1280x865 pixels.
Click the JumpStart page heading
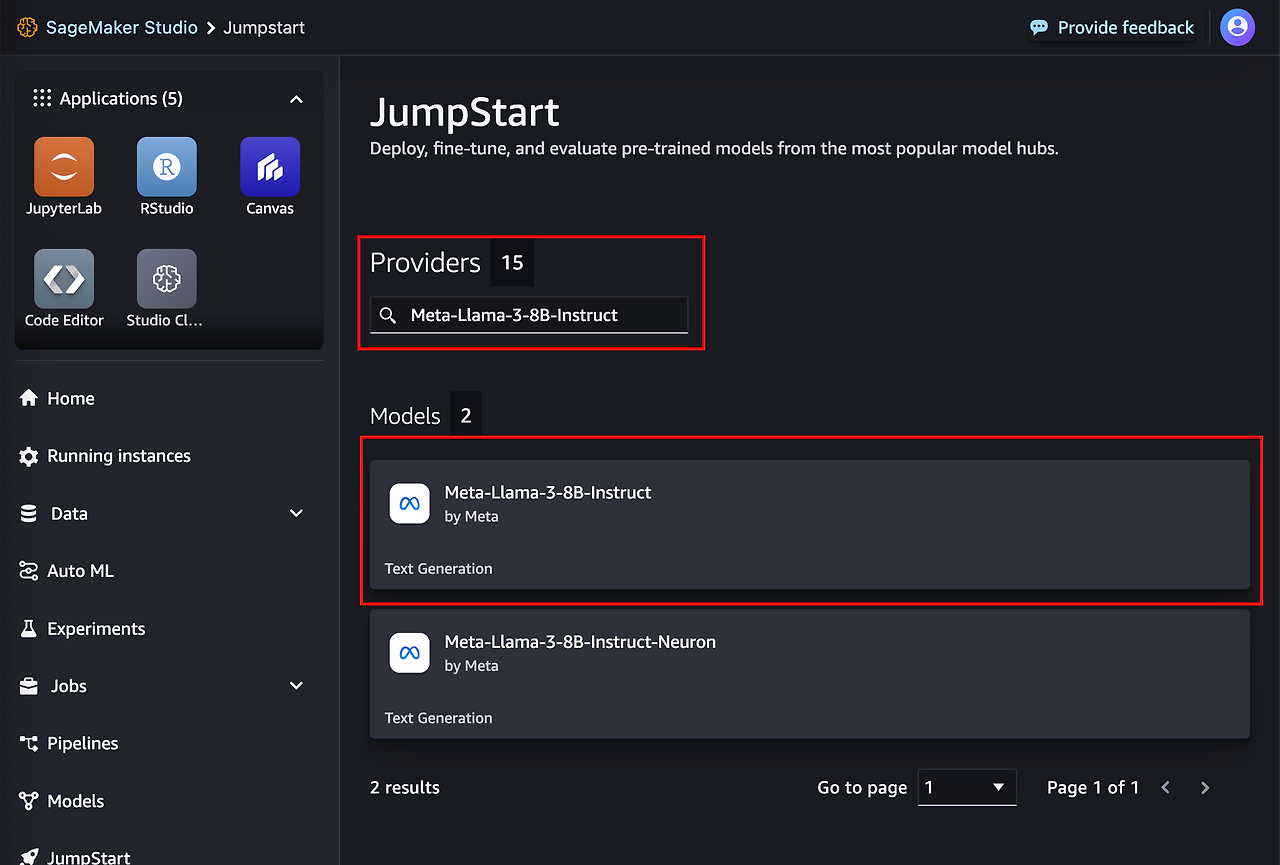(x=465, y=112)
